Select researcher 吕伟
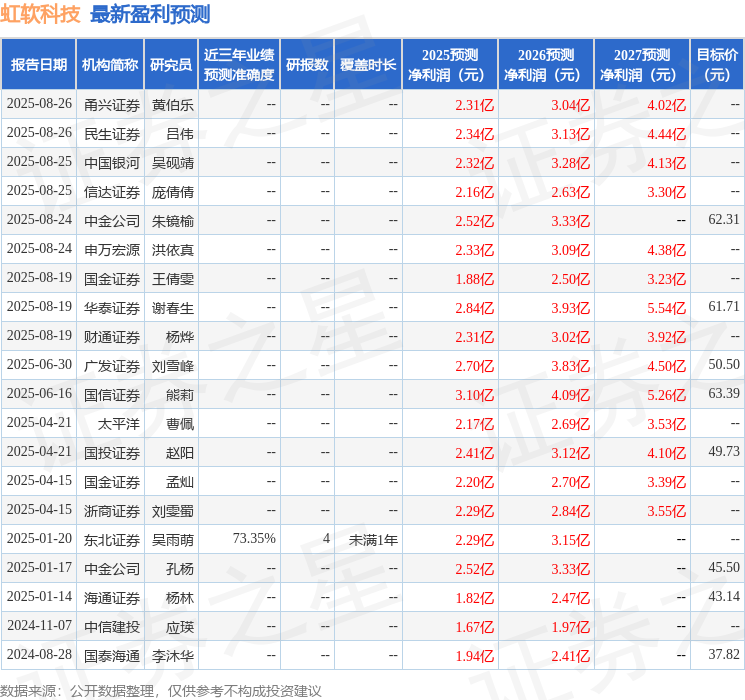This screenshot has width=745, height=700. (180, 134)
